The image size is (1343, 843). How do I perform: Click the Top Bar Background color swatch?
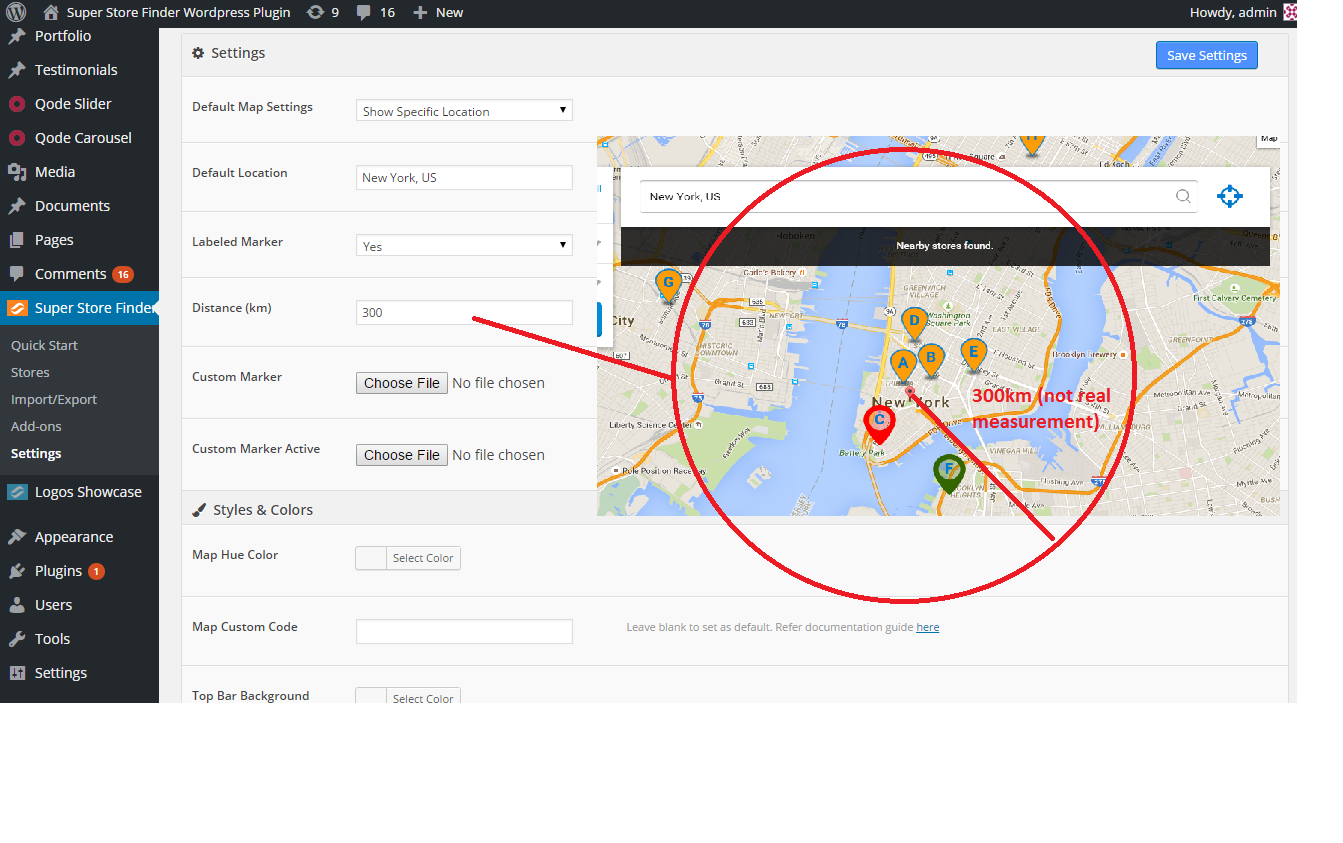pos(371,697)
